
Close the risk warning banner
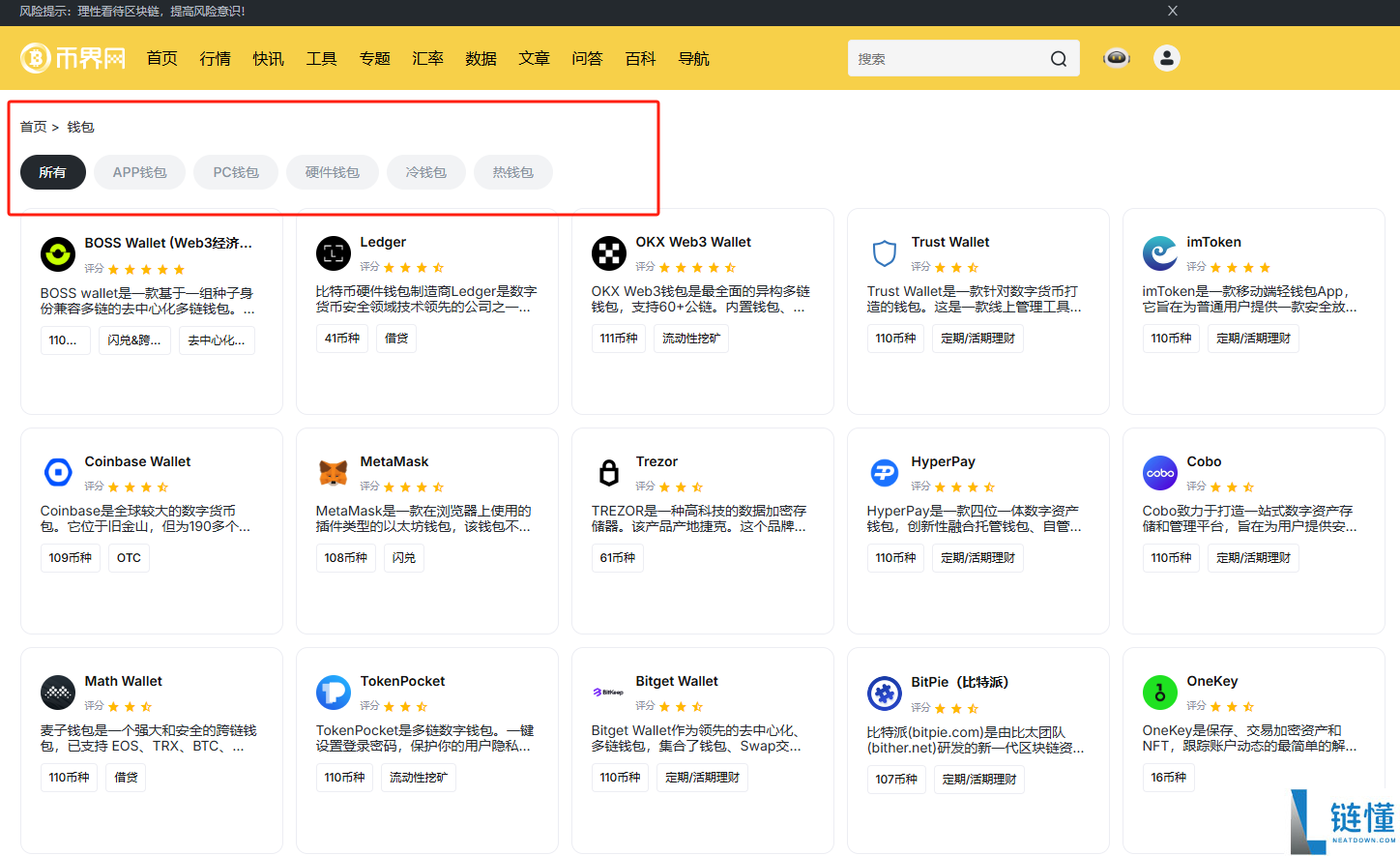[1173, 11]
